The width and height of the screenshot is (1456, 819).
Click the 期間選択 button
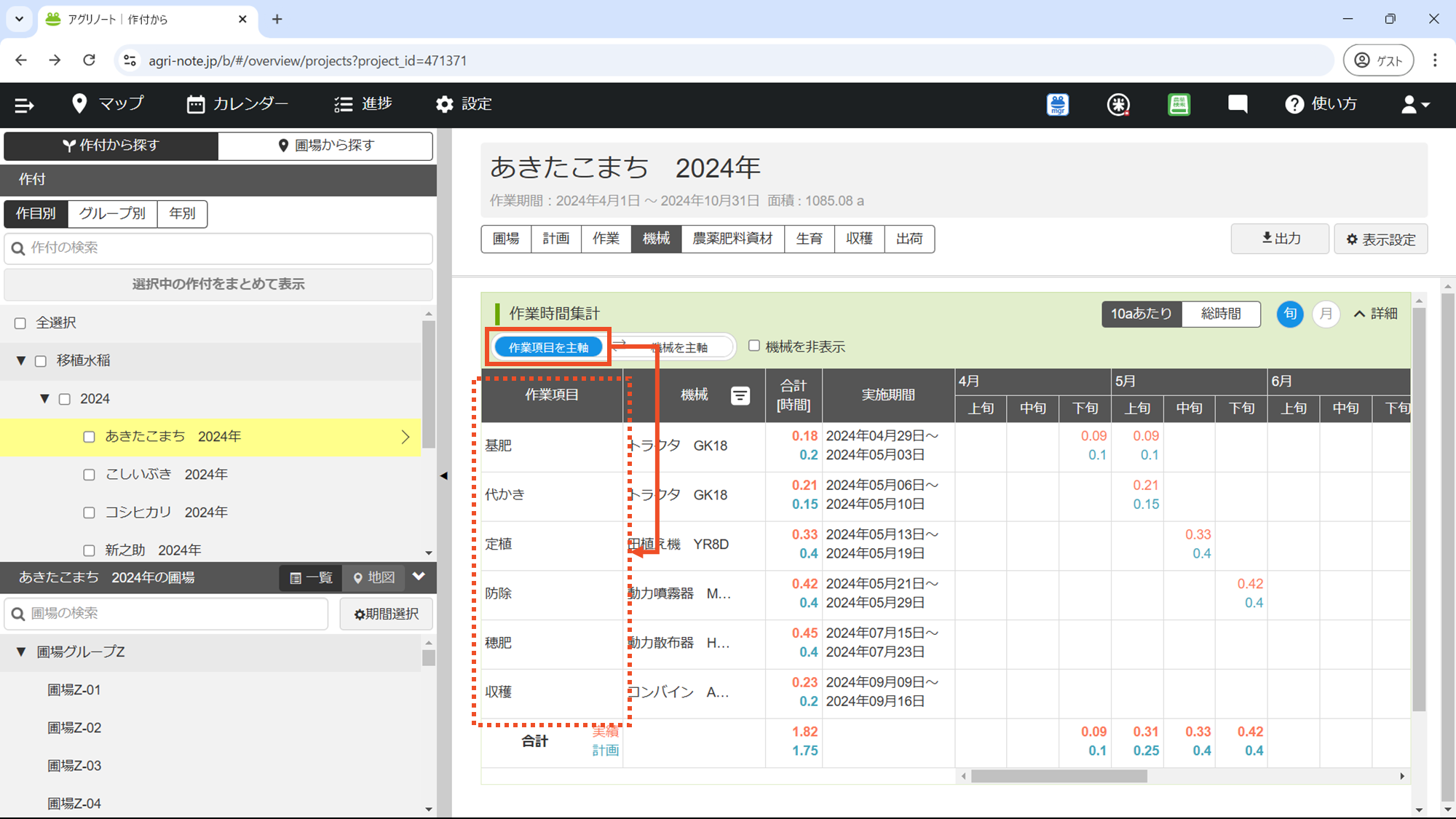coord(386,614)
